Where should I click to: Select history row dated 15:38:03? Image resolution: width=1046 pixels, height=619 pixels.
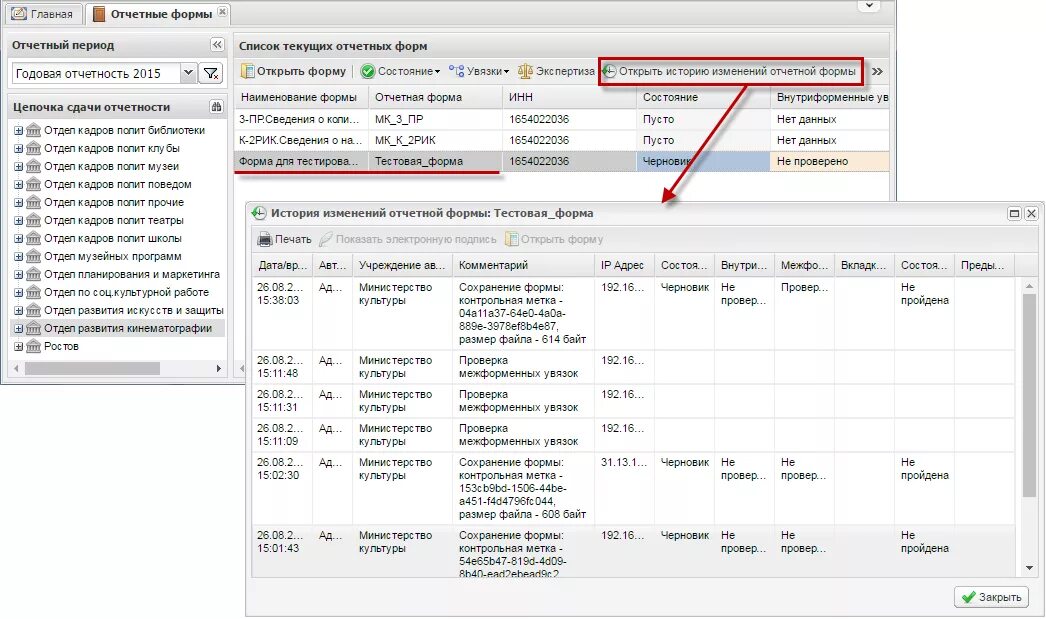[634, 313]
